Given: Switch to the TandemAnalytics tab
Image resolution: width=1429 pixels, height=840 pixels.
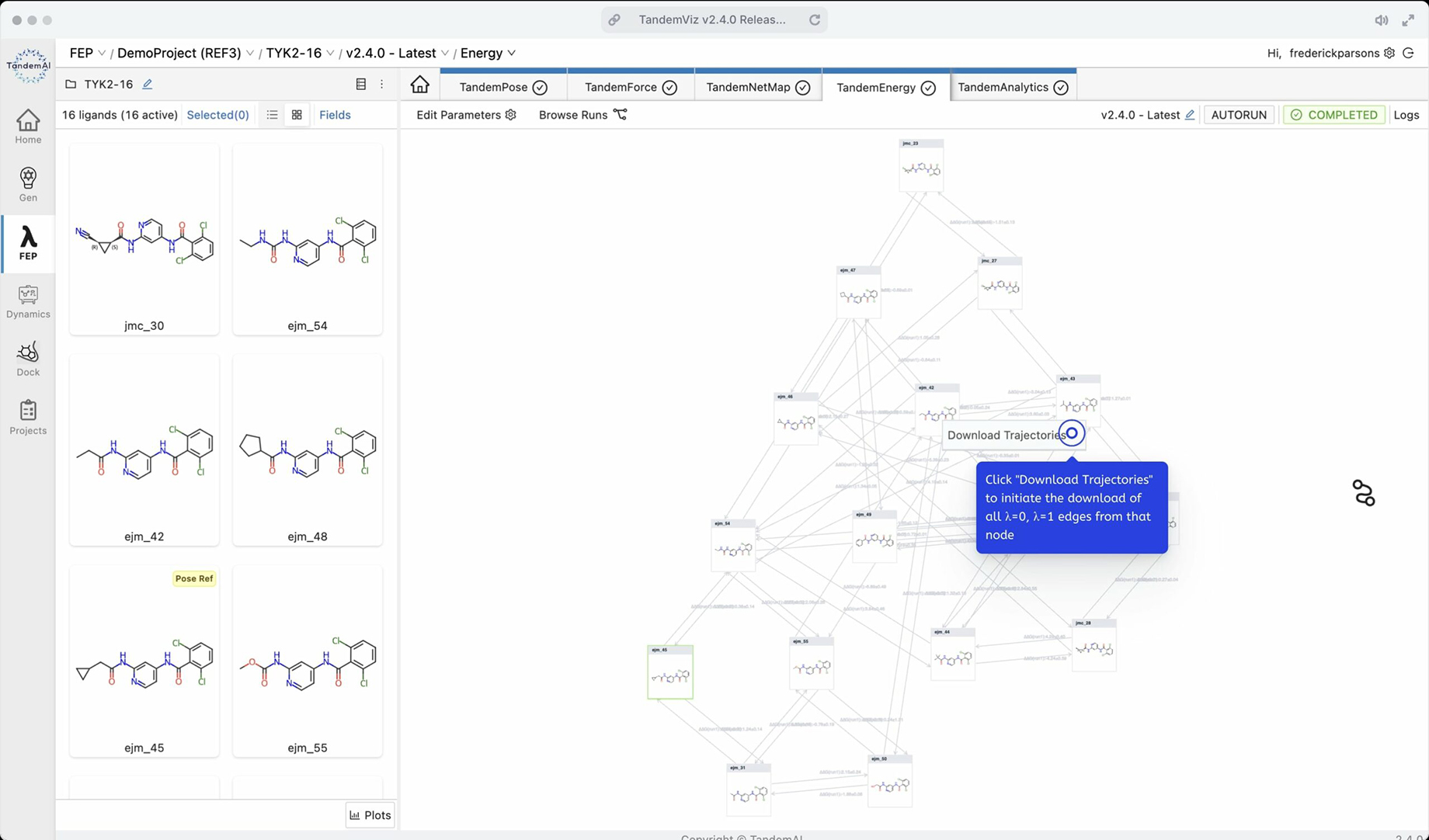Looking at the screenshot, I should (x=1013, y=87).
